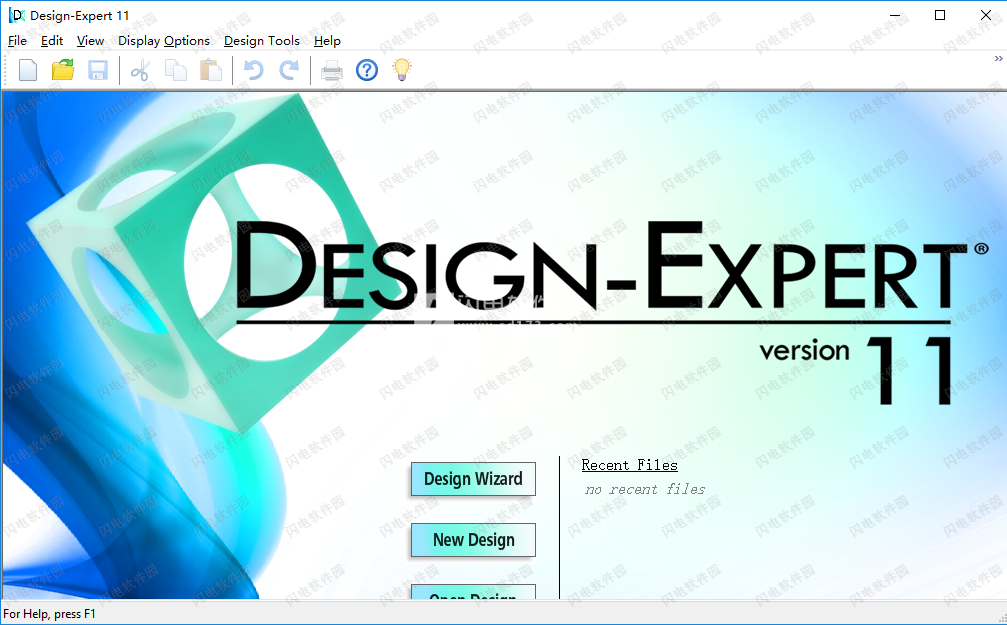
Task: Show tips with the light bulb icon
Action: [402, 70]
